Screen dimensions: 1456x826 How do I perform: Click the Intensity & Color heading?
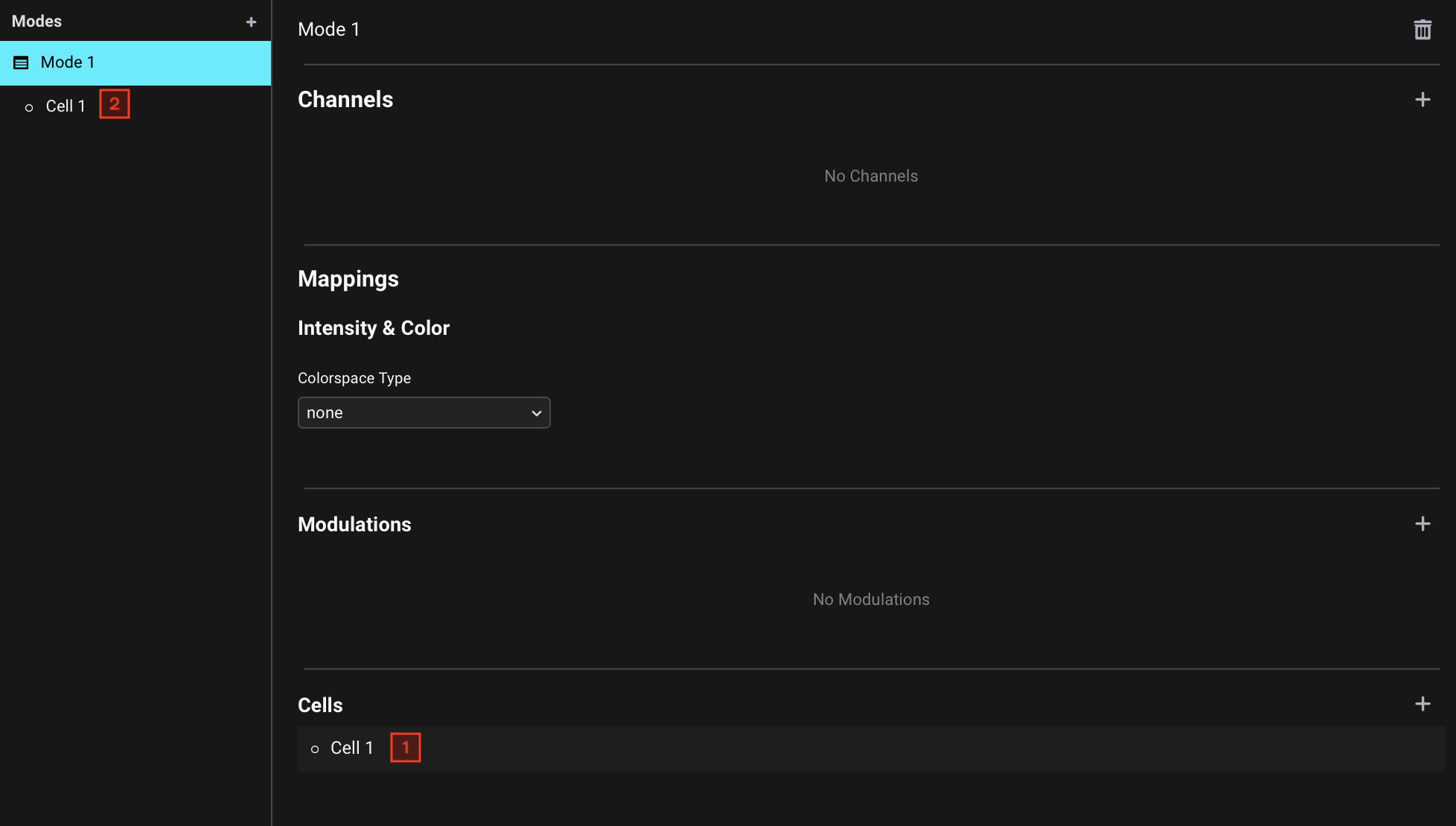coord(374,328)
